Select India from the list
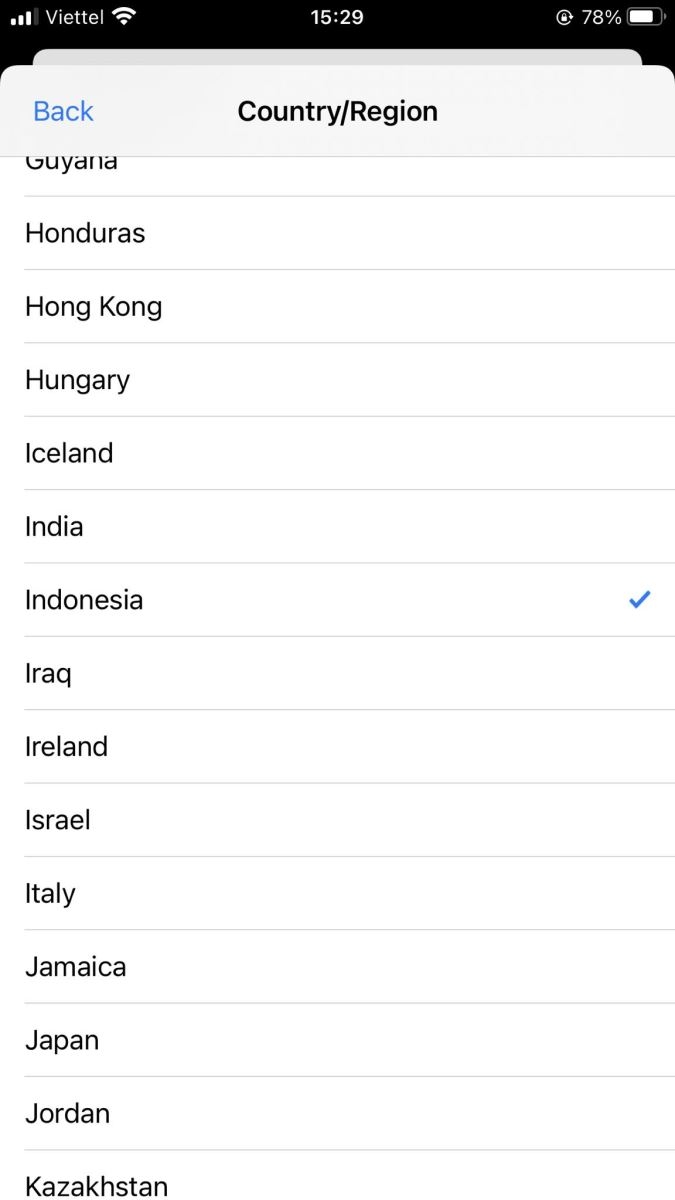The height and width of the screenshot is (1200, 675). tap(337, 526)
